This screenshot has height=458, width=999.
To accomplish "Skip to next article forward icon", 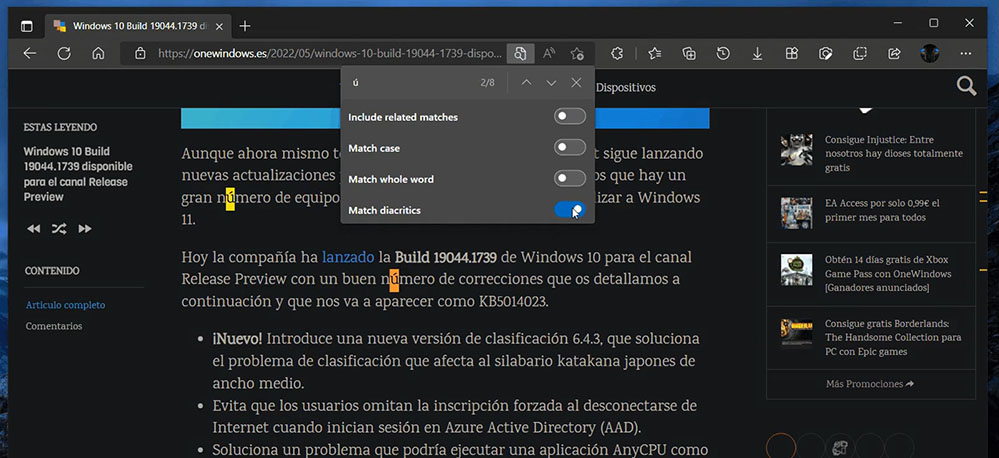I will pos(85,229).
